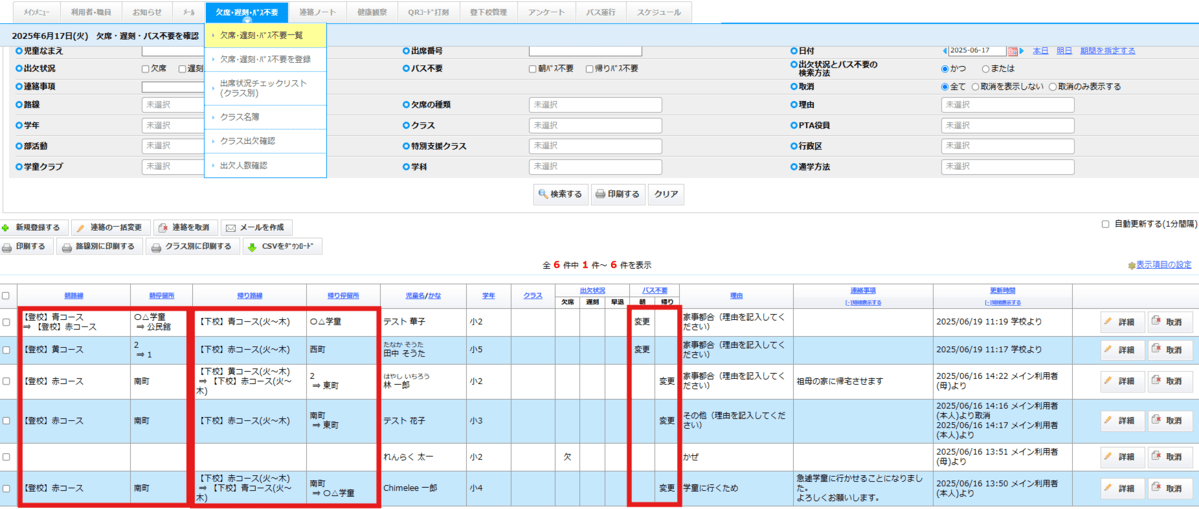
Task: Open 詳細 for 林 一郎 row
Action: (x=1123, y=381)
